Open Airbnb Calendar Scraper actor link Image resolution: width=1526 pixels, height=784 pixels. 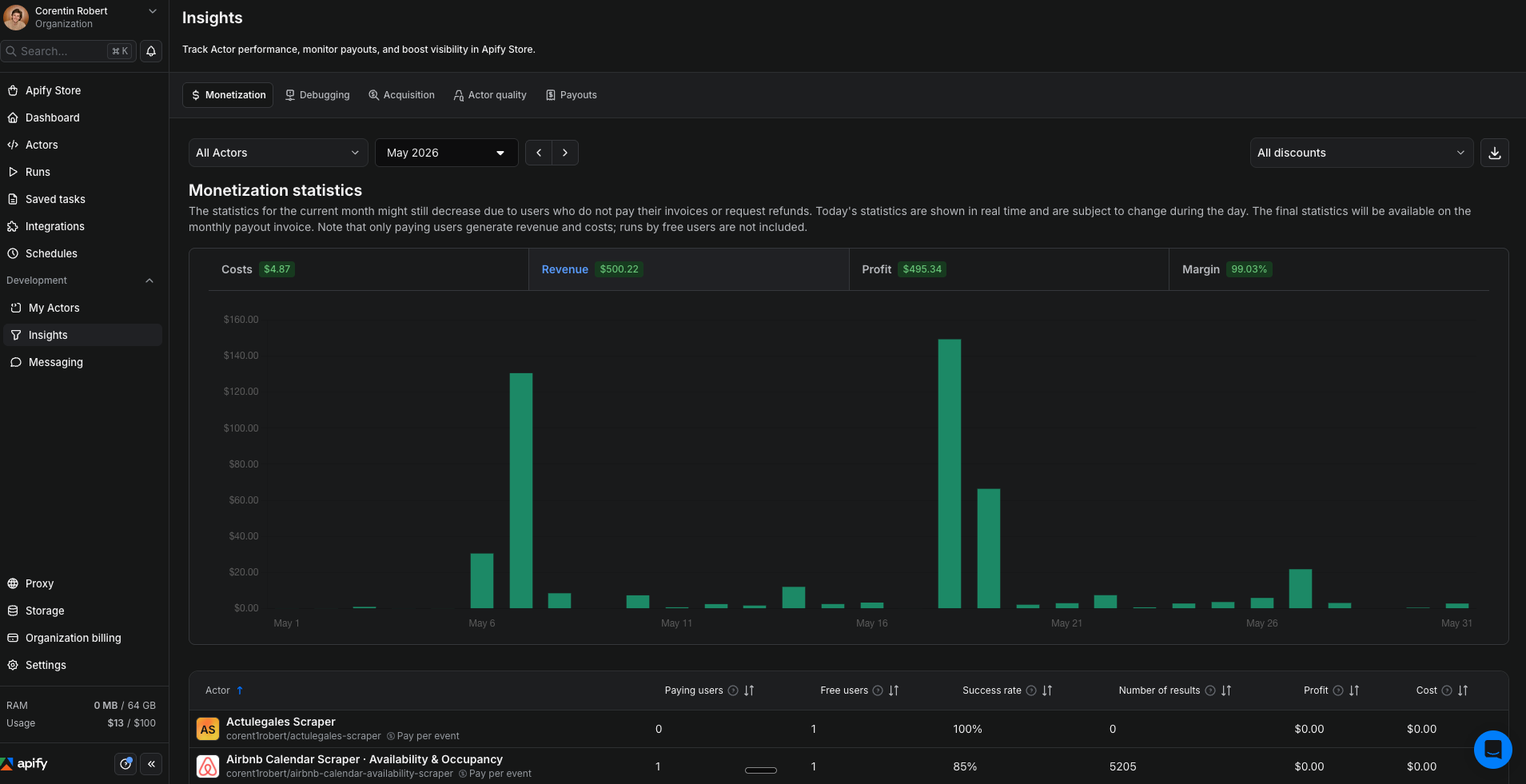pyautogui.click(x=365, y=759)
